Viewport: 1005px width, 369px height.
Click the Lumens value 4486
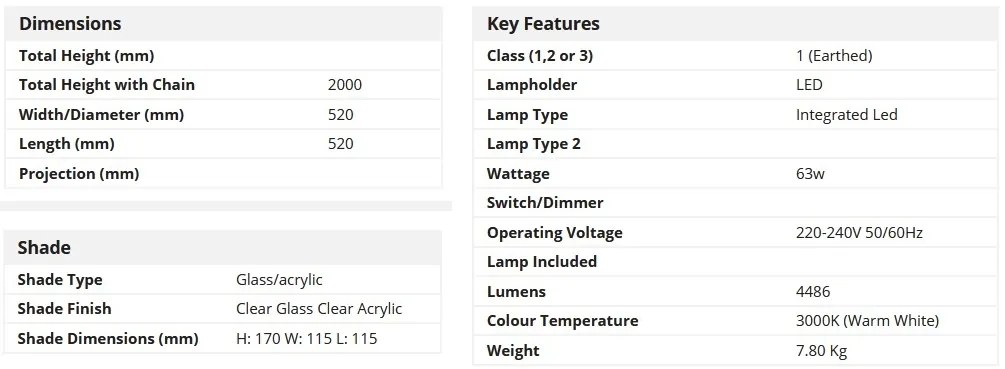tap(813, 291)
